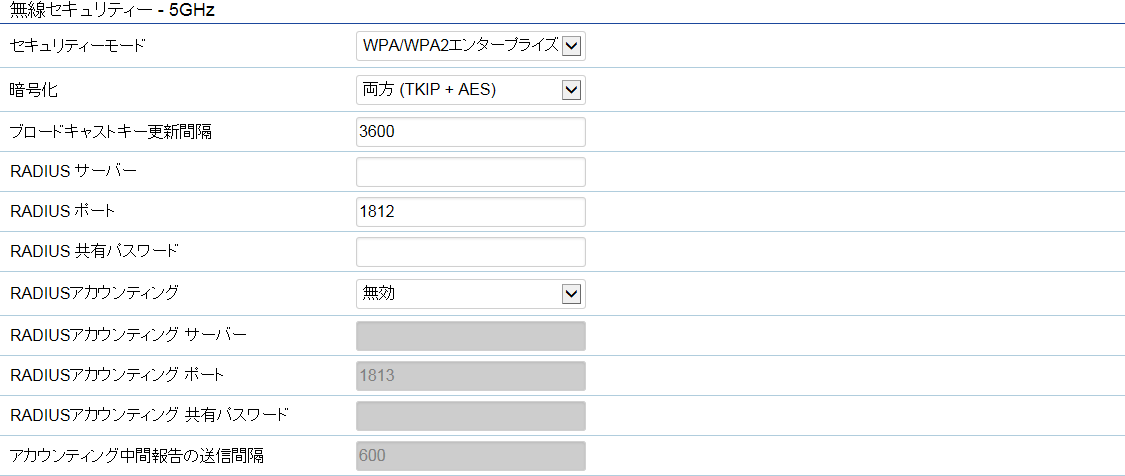The width and height of the screenshot is (1125, 476).
Task: Click the ブロードキャストキー更新間隔 field with 3600
Action: point(471,132)
